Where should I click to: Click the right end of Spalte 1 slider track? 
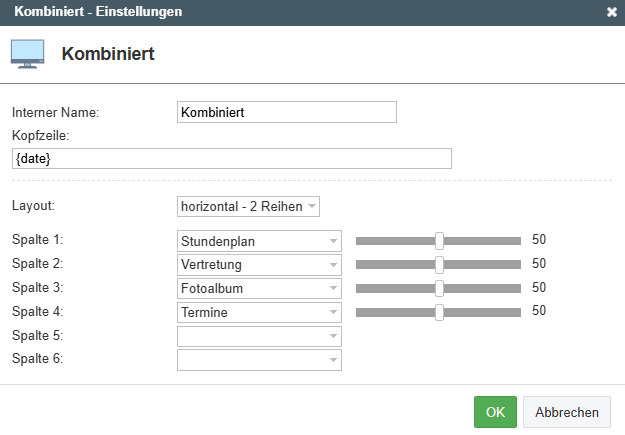[517, 241]
